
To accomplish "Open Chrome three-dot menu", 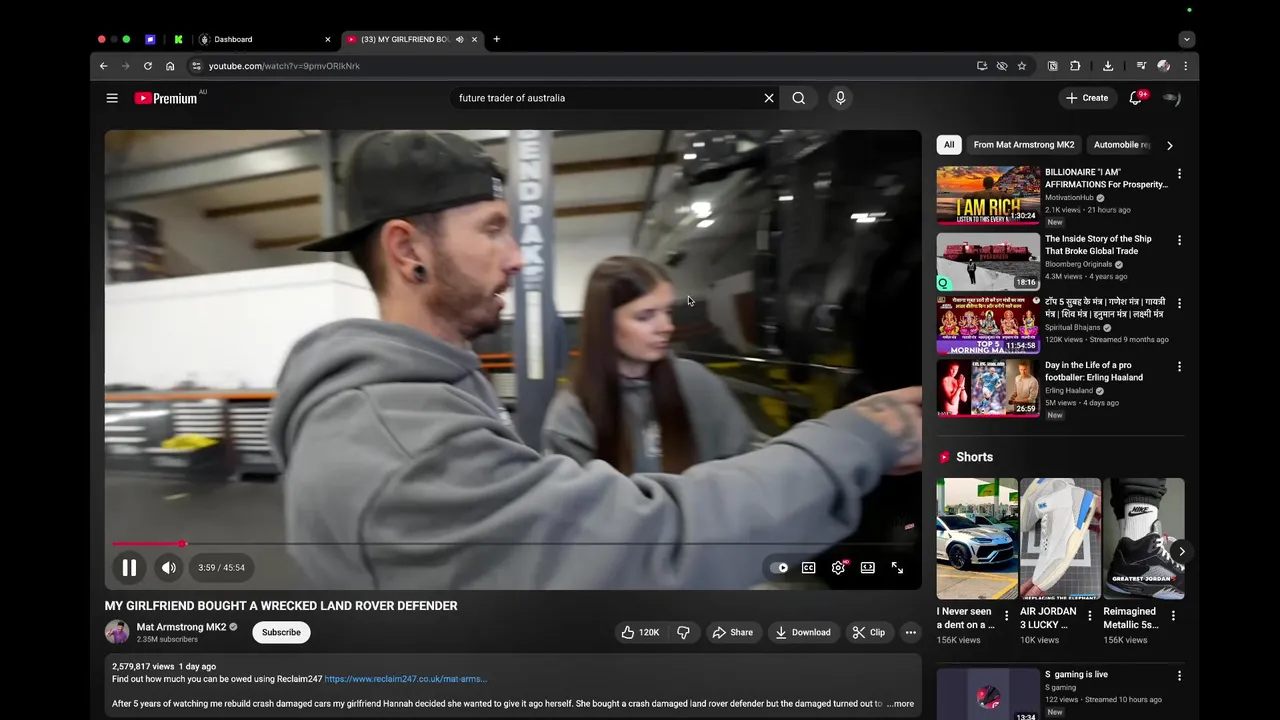I will (x=1185, y=66).
